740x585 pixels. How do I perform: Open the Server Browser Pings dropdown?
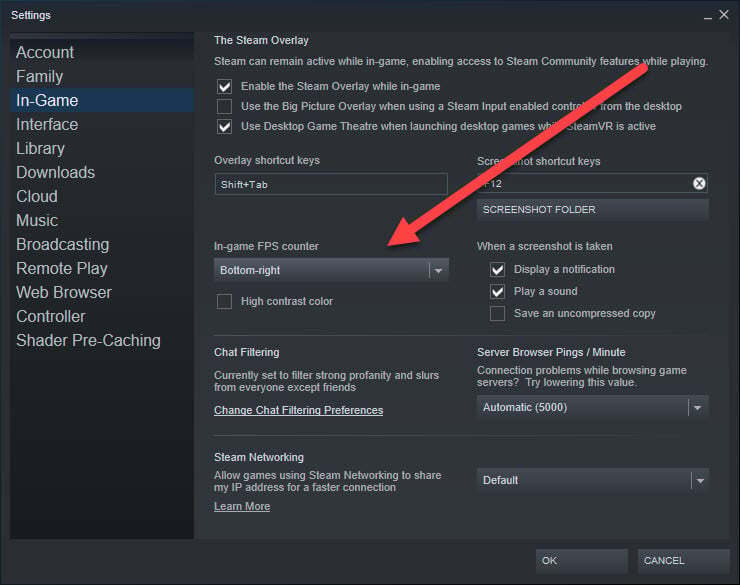click(x=592, y=408)
